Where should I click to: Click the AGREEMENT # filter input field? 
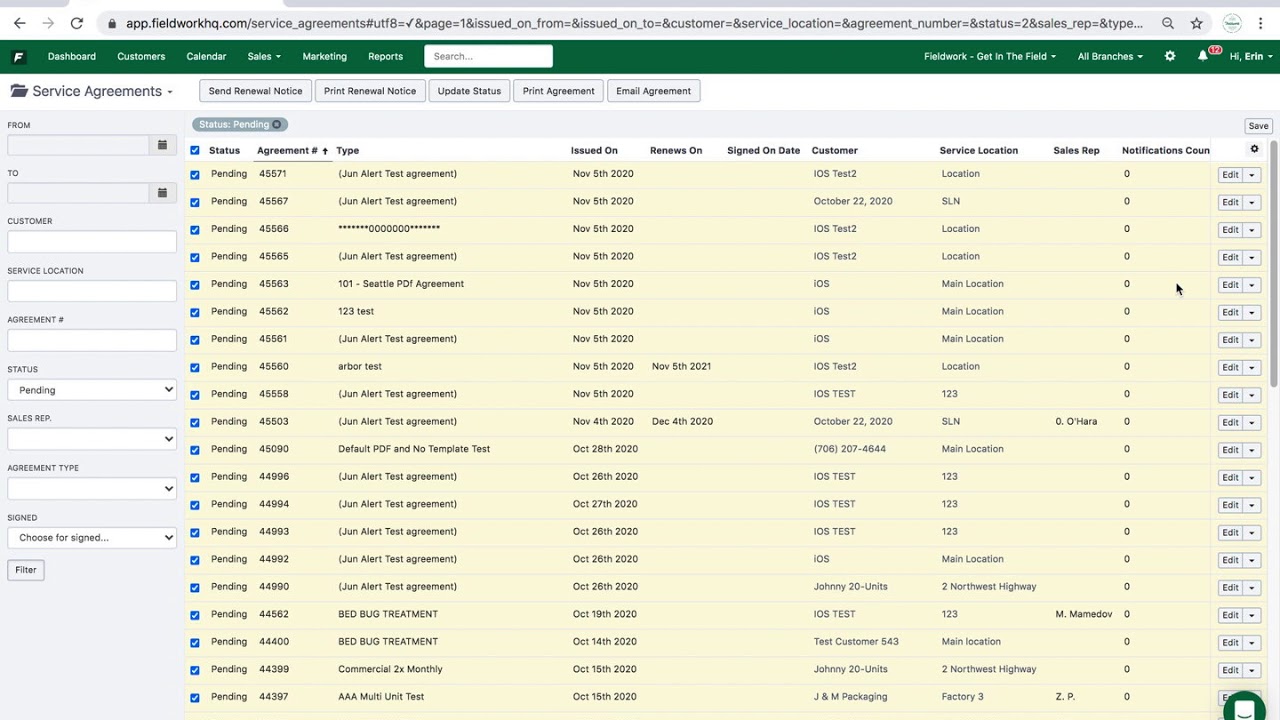point(92,341)
